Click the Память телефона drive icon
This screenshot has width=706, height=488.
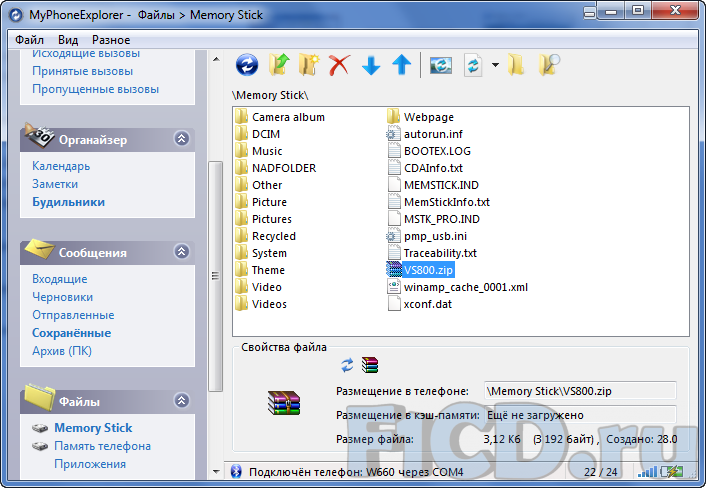(x=40, y=446)
